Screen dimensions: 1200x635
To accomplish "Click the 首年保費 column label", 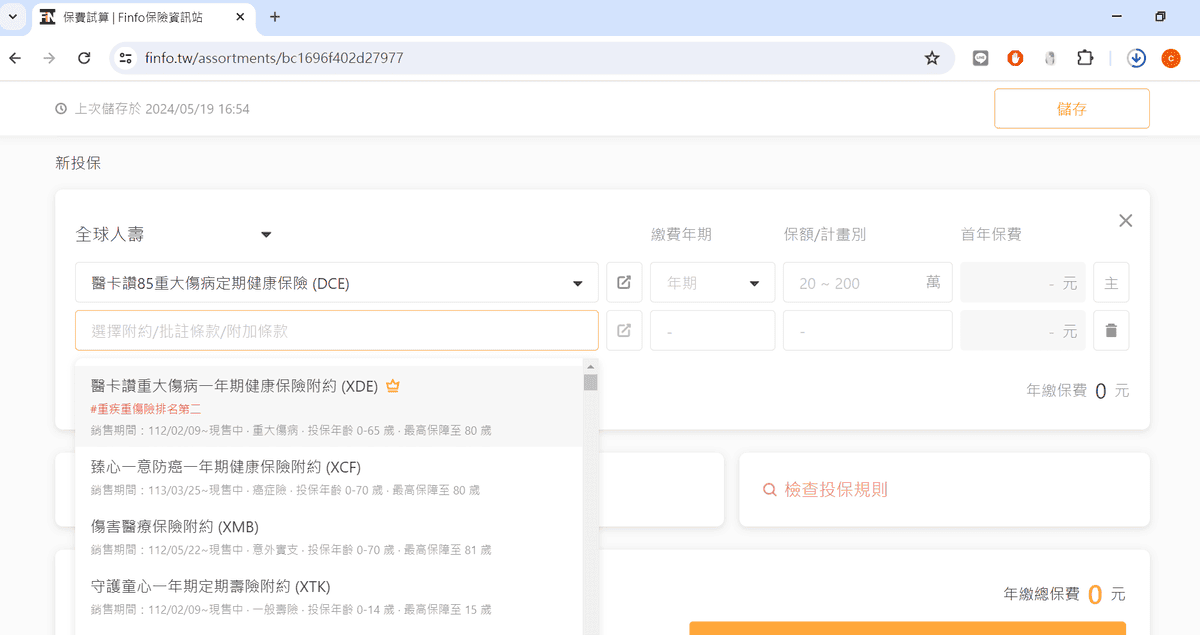I will (991, 234).
